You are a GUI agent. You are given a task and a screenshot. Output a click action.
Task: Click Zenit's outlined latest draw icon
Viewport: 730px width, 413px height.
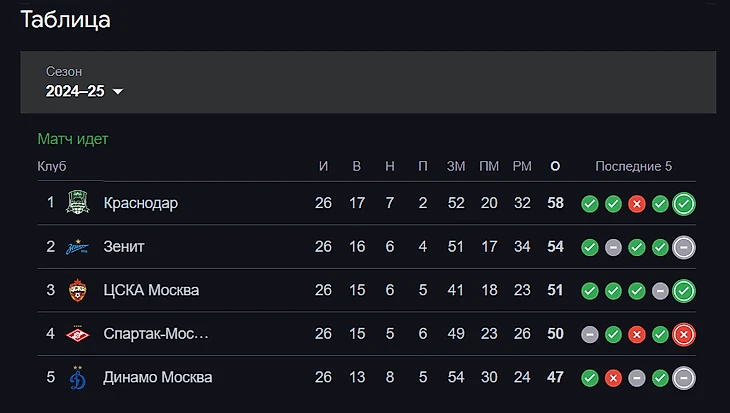683,247
